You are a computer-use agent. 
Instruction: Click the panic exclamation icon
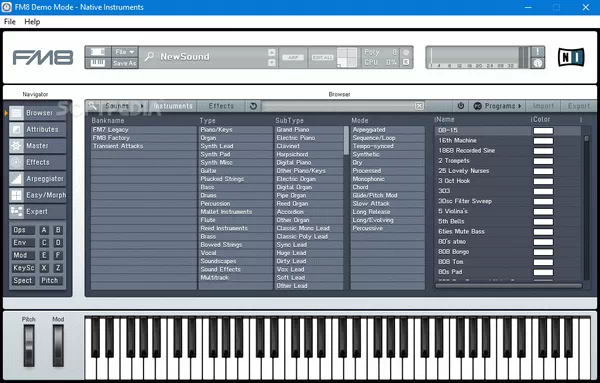coord(538,52)
